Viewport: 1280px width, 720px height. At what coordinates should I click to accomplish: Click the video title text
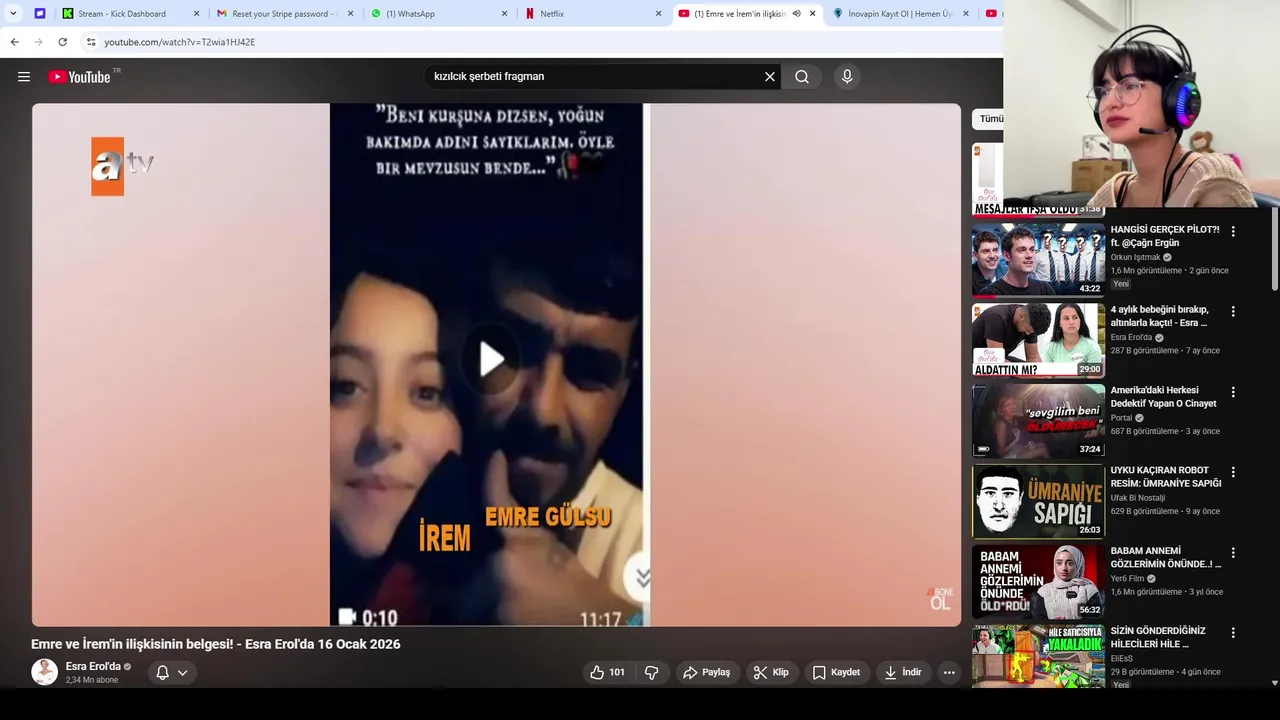coord(216,644)
